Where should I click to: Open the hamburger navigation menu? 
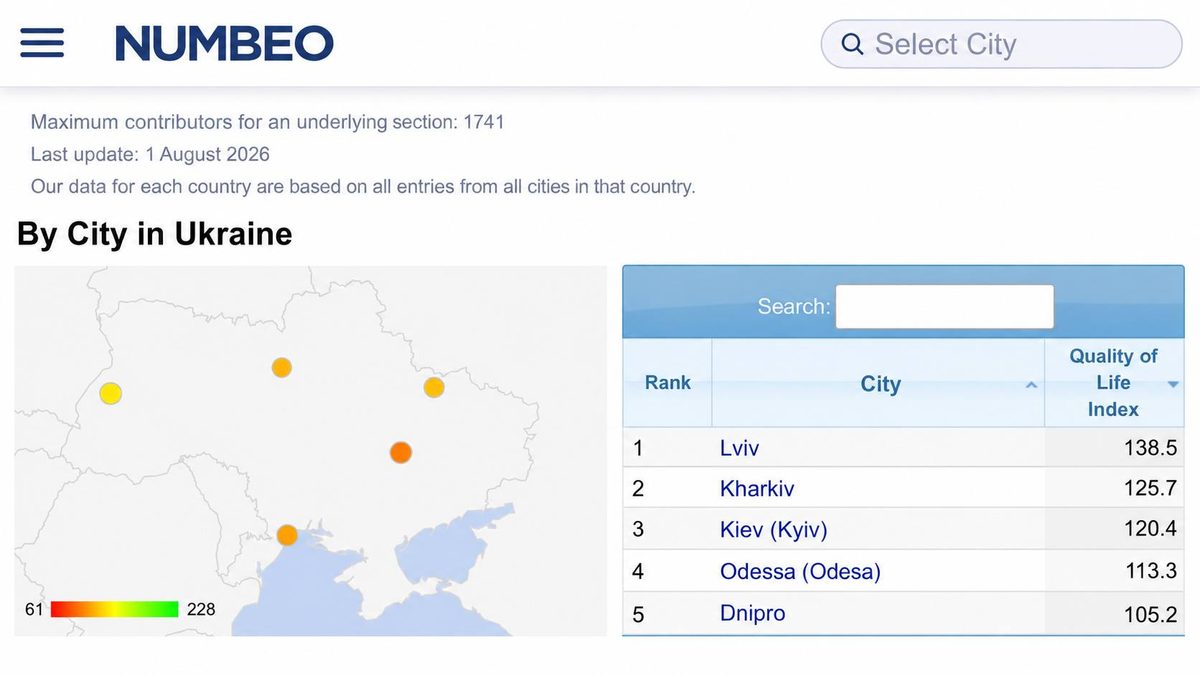tap(42, 43)
